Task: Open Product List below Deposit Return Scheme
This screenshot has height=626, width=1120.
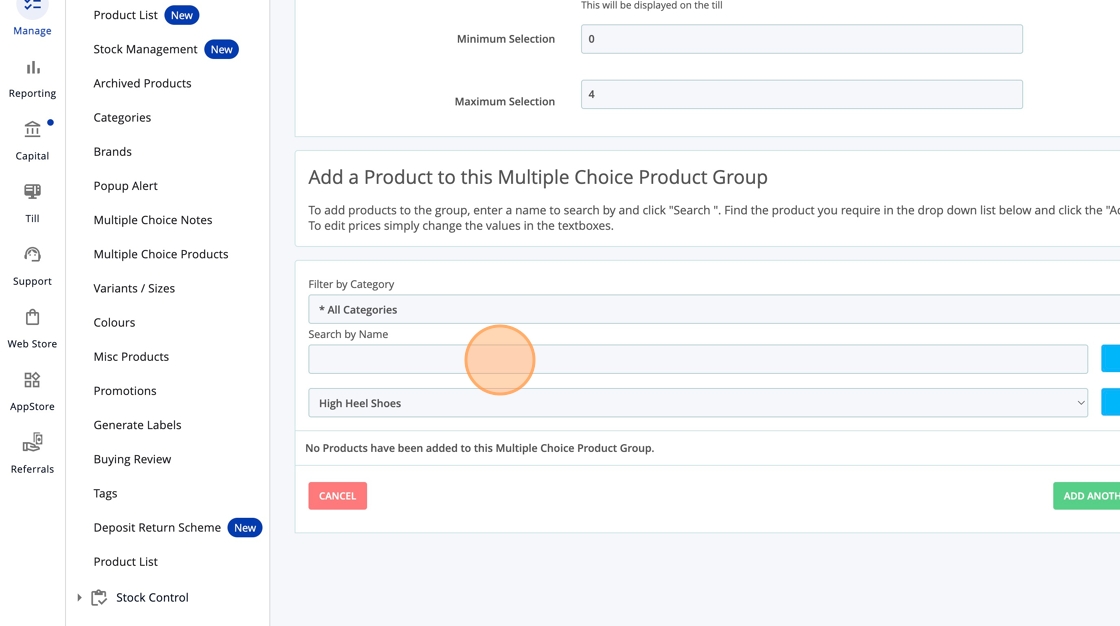Action: (126, 562)
